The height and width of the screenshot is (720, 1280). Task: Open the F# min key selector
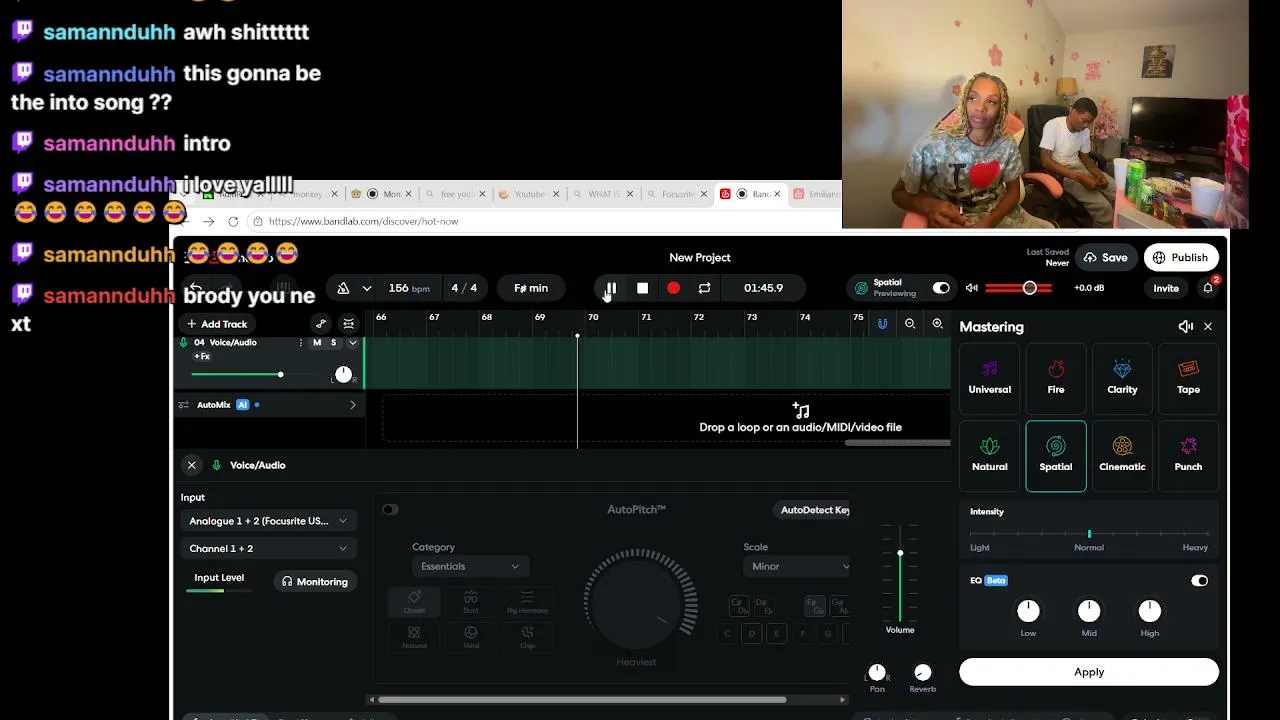[x=531, y=288]
